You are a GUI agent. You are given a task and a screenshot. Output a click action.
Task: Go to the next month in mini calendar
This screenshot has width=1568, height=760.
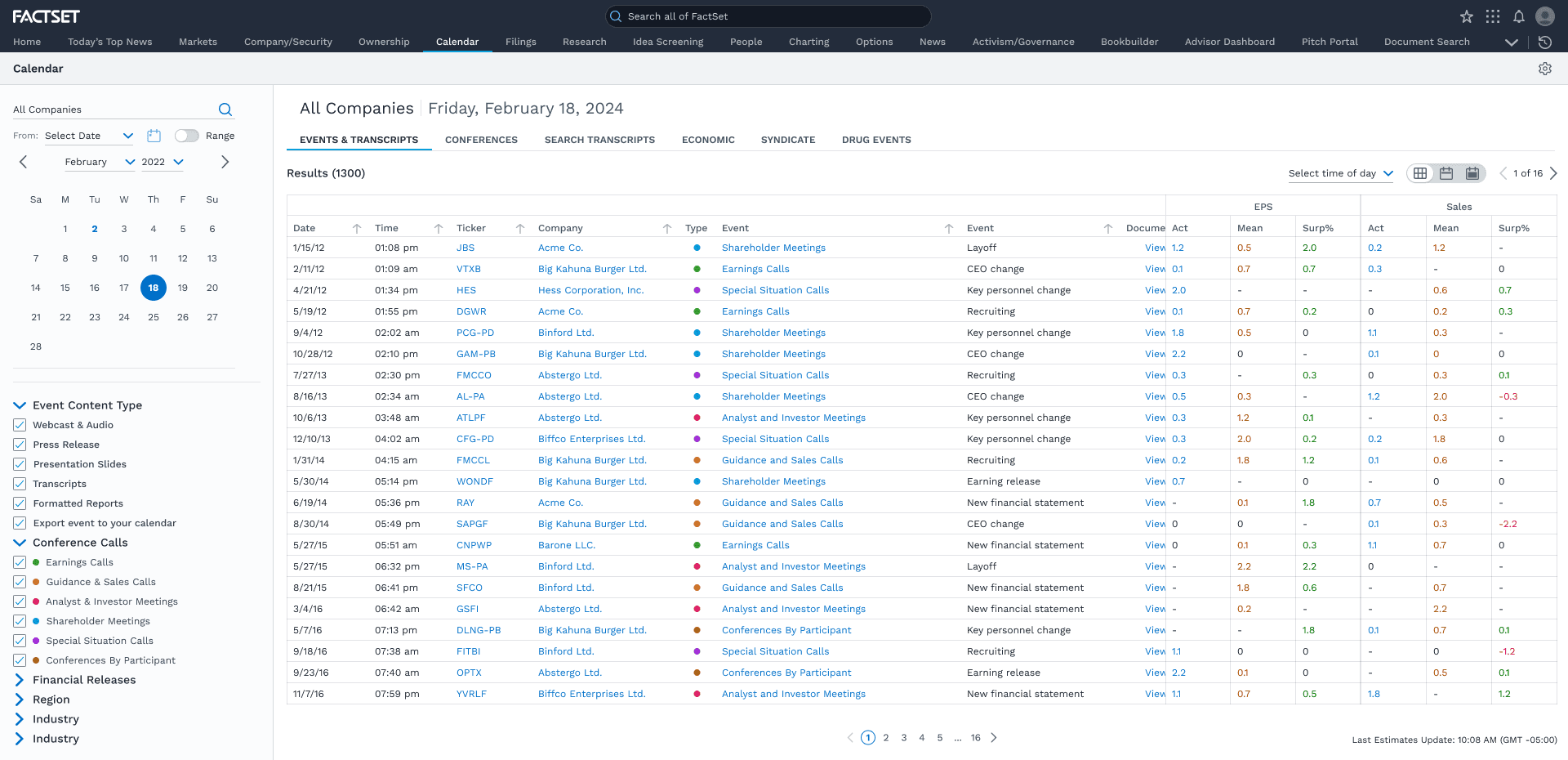pyautogui.click(x=225, y=162)
